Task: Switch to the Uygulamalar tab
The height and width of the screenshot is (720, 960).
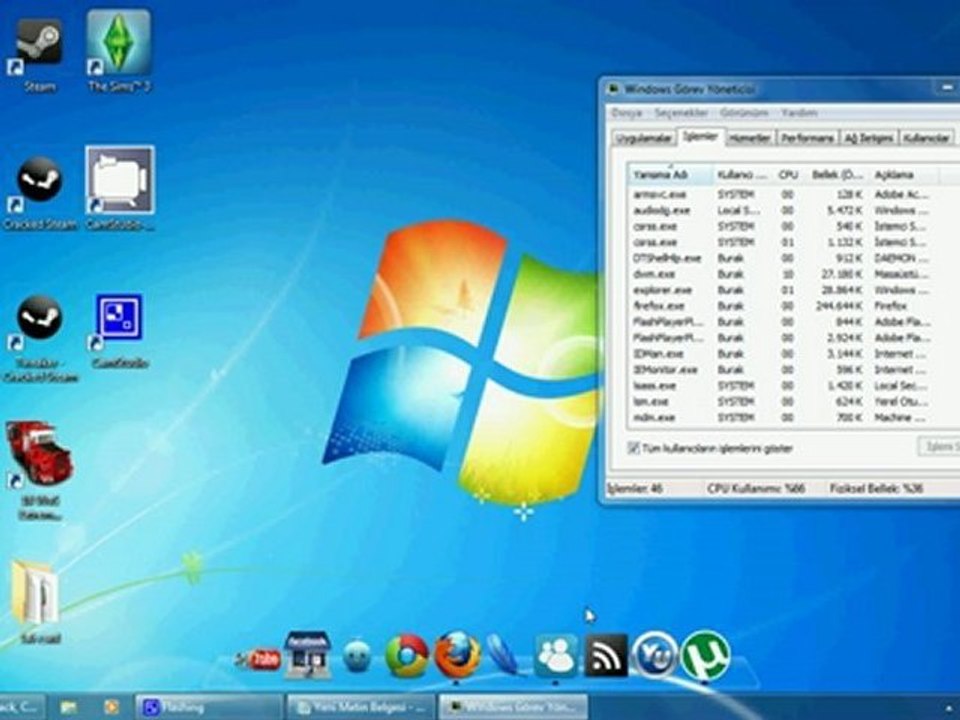Action: click(643, 138)
